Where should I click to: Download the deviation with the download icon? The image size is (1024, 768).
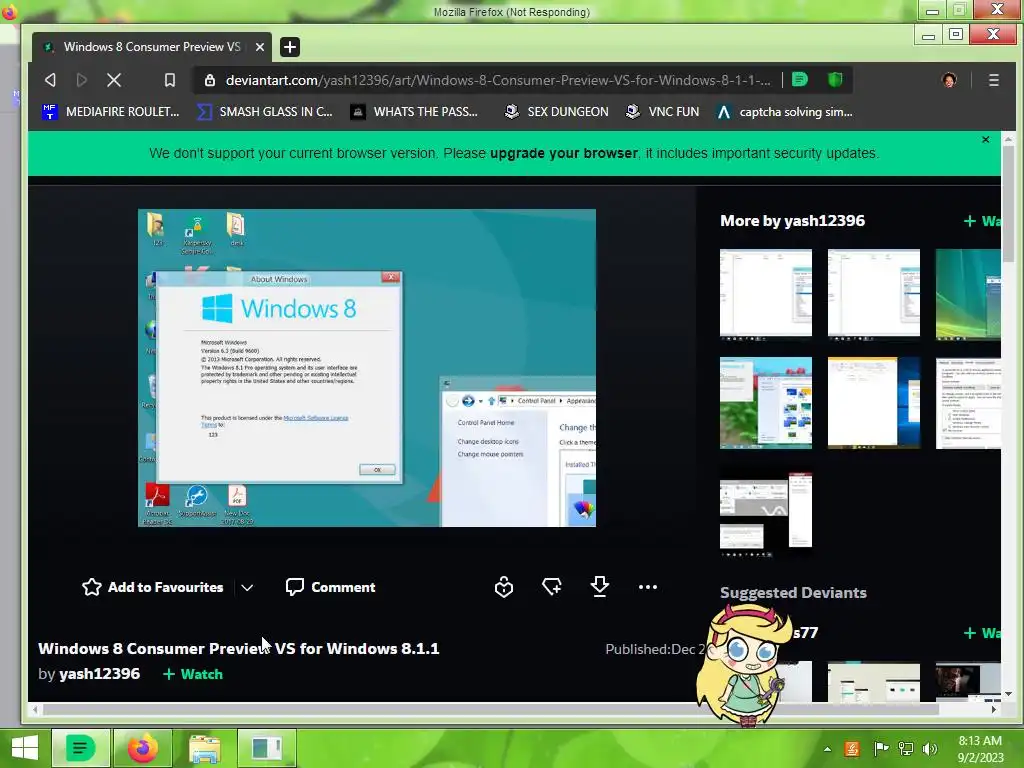(x=600, y=586)
